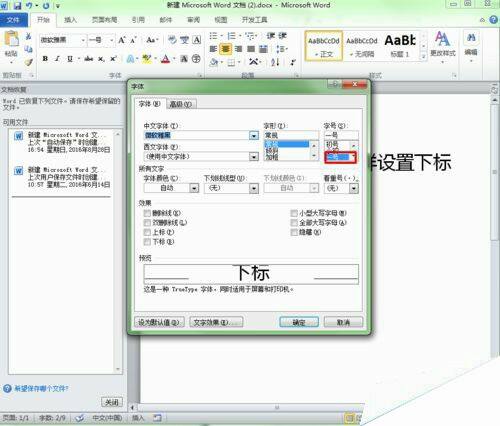Enable the 上标 superscript checkbox
500x426 pixels.
[x=147, y=232]
